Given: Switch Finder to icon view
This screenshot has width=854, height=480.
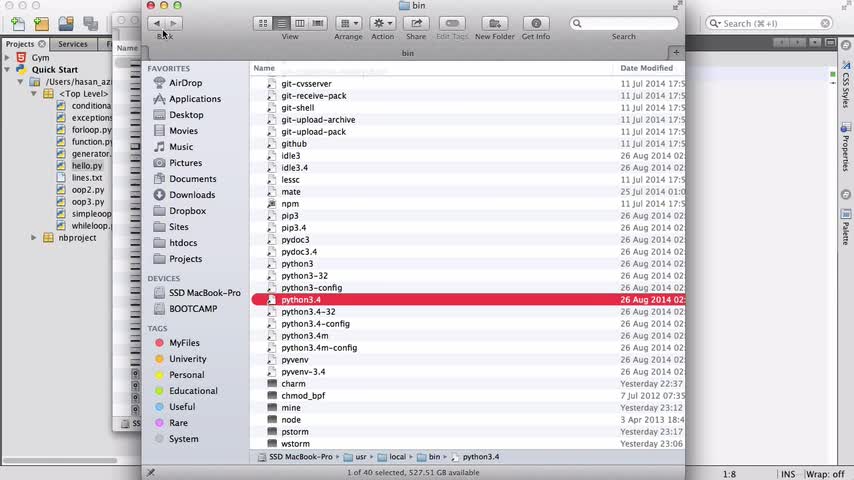Looking at the screenshot, I should tap(263, 23).
